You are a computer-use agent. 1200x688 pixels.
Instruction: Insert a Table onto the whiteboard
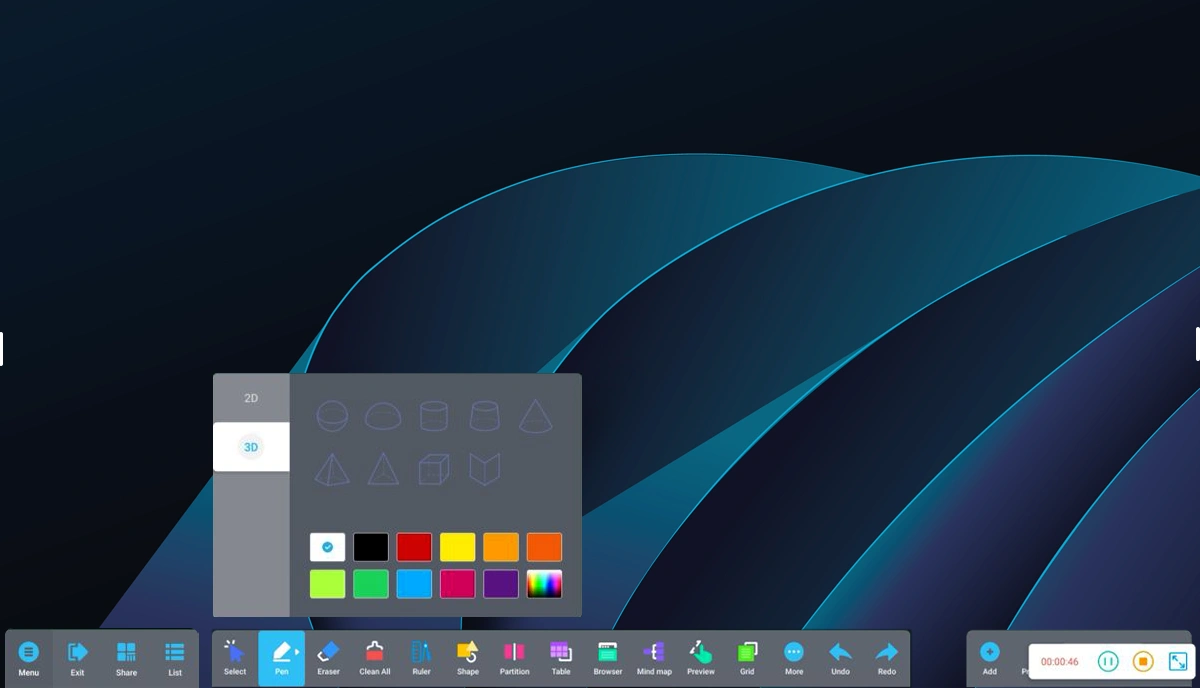click(561, 657)
